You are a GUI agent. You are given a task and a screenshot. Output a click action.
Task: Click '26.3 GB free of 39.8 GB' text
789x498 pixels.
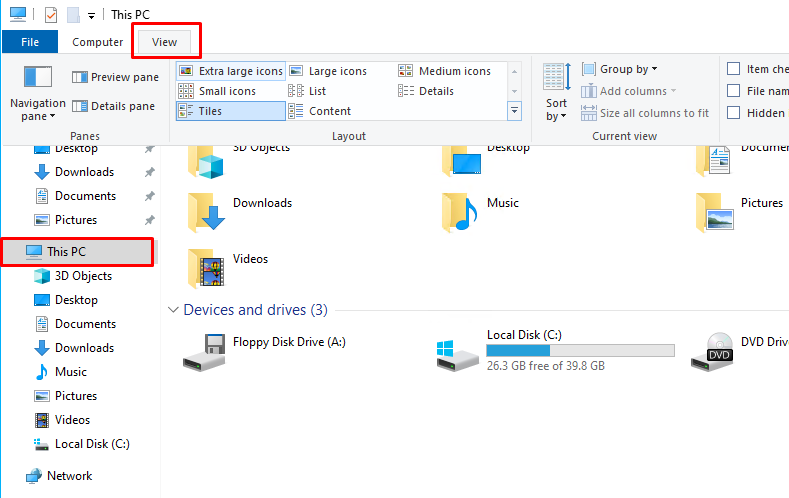point(545,366)
